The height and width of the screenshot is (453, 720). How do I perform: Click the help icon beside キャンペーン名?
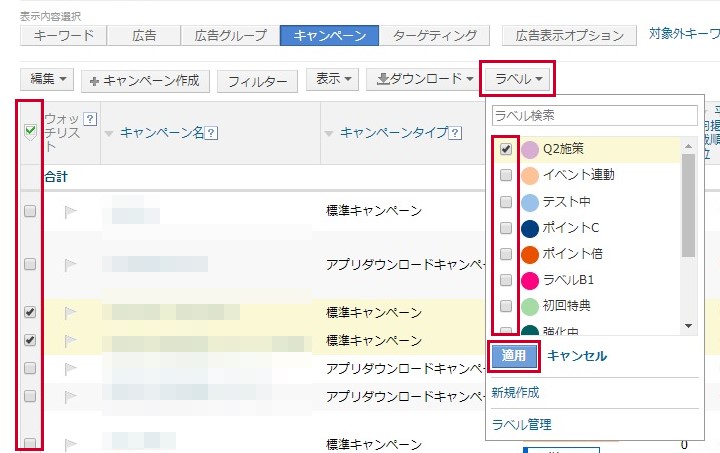click(212, 133)
